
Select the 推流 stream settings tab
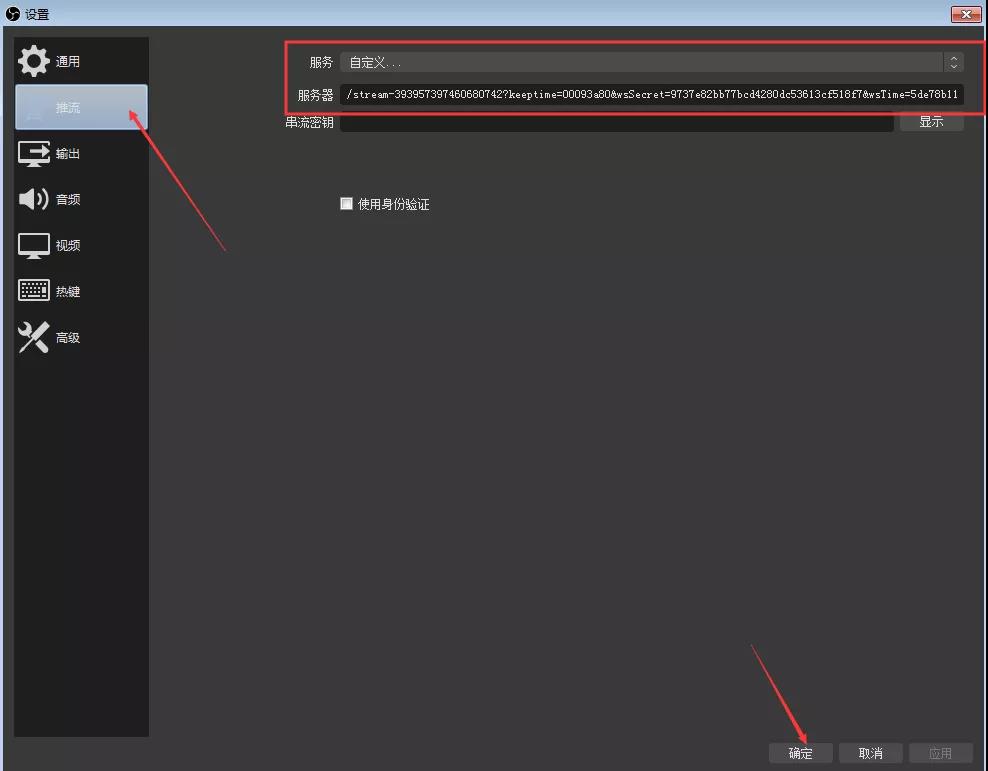[x=81, y=107]
